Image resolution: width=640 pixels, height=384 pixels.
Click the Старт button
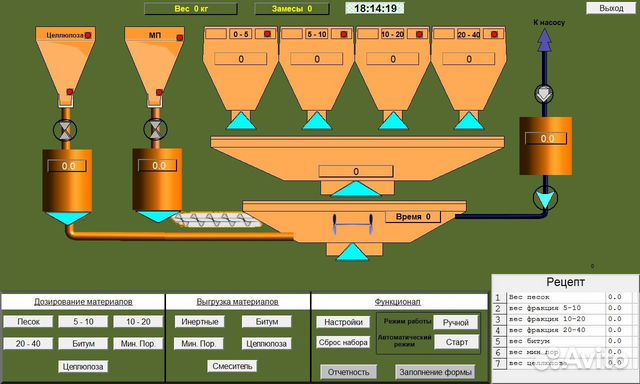[456, 342]
